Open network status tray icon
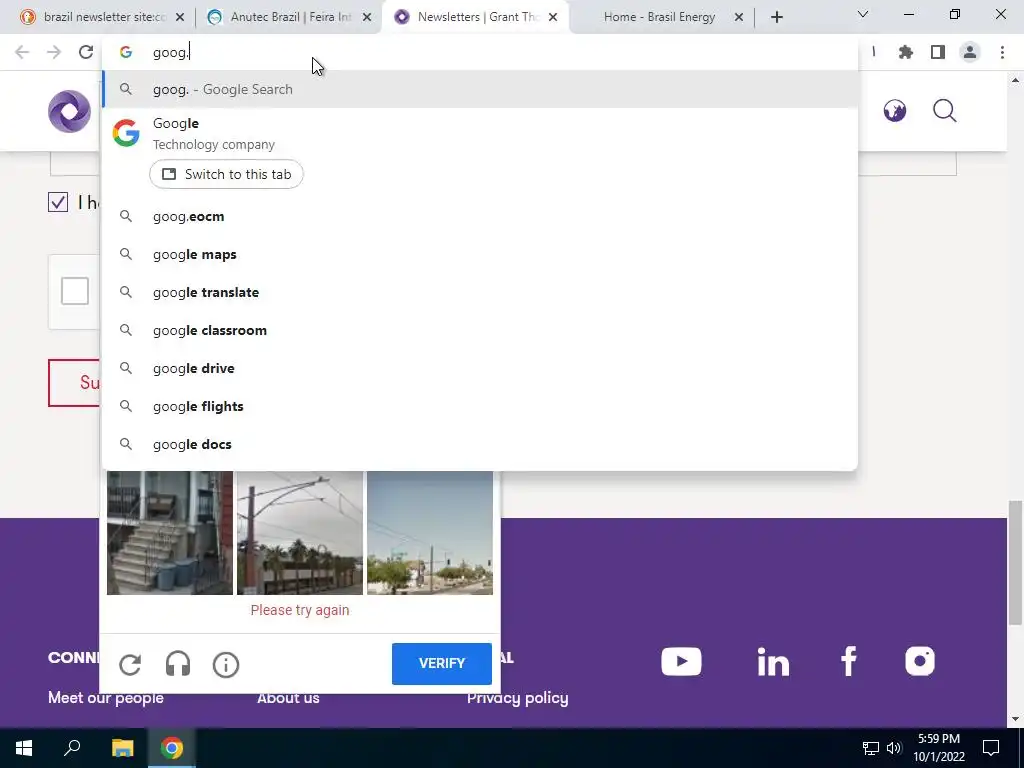Screen dimensions: 1024x768 871,748
